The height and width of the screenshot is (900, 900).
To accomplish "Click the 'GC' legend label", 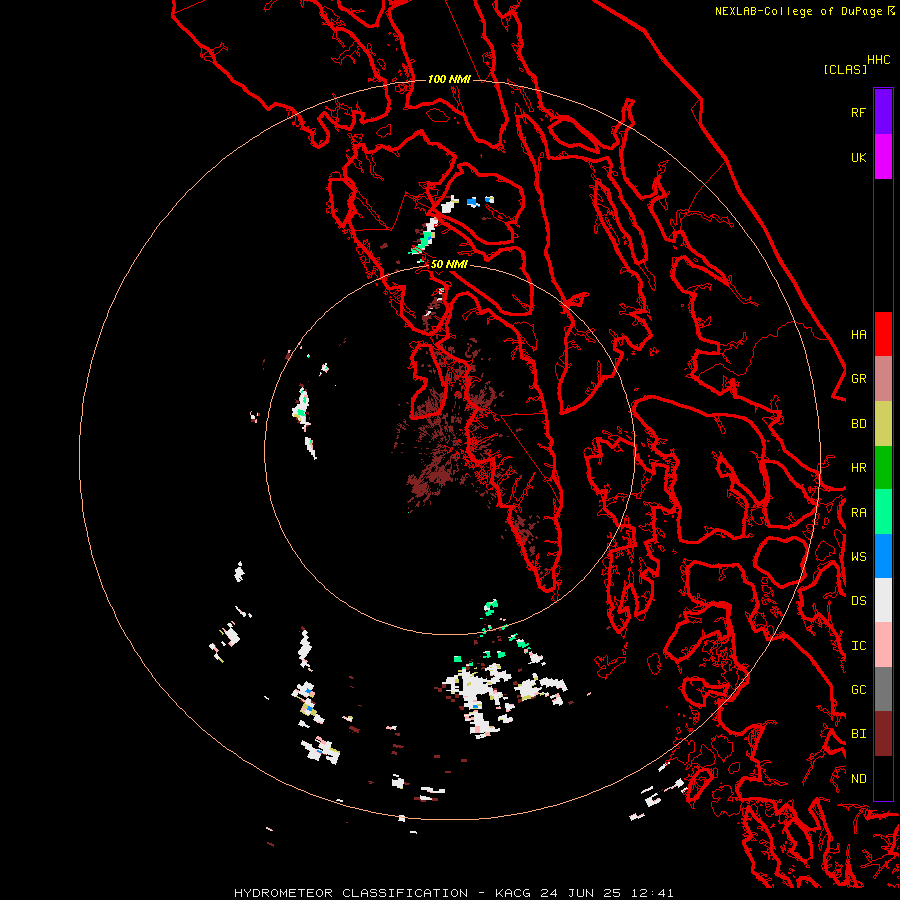I will (x=858, y=690).
